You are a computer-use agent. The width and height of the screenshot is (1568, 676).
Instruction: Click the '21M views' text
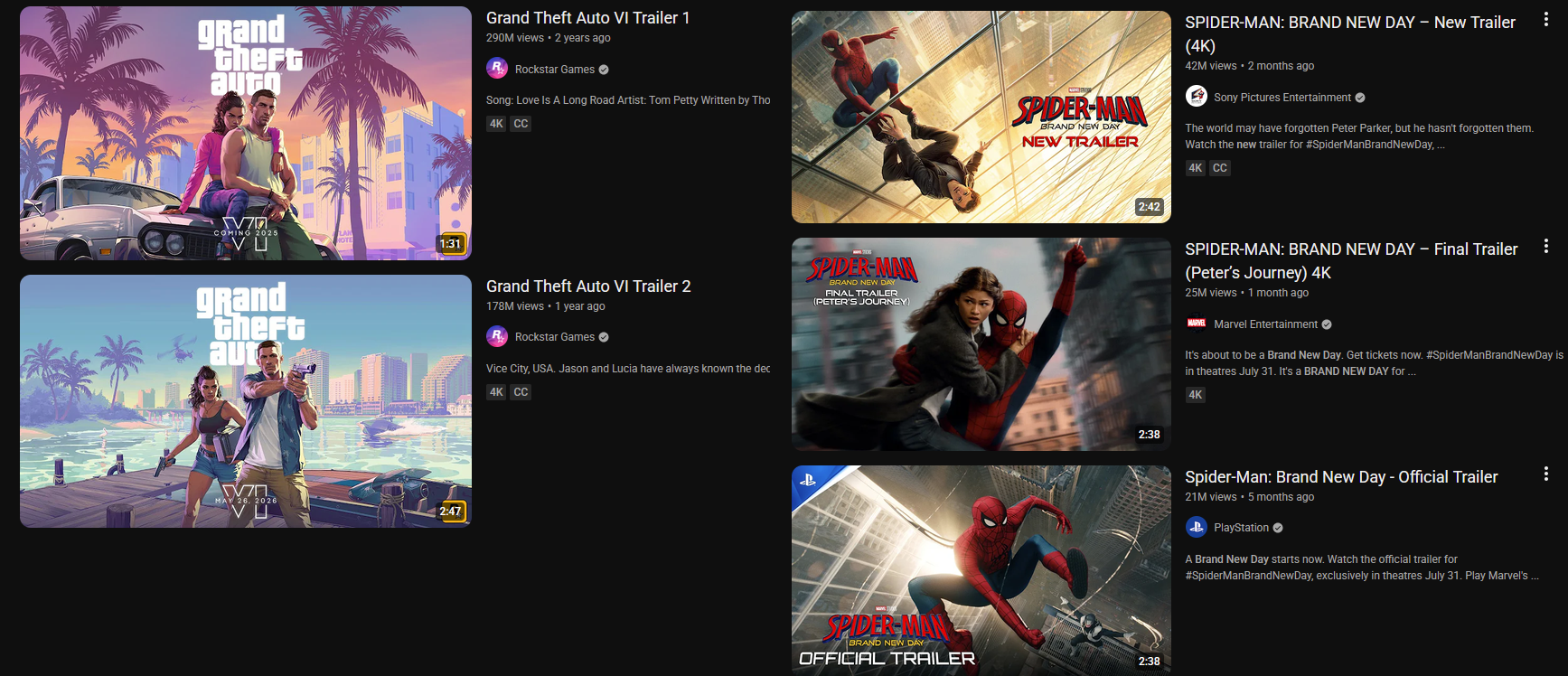coord(1211,497)
